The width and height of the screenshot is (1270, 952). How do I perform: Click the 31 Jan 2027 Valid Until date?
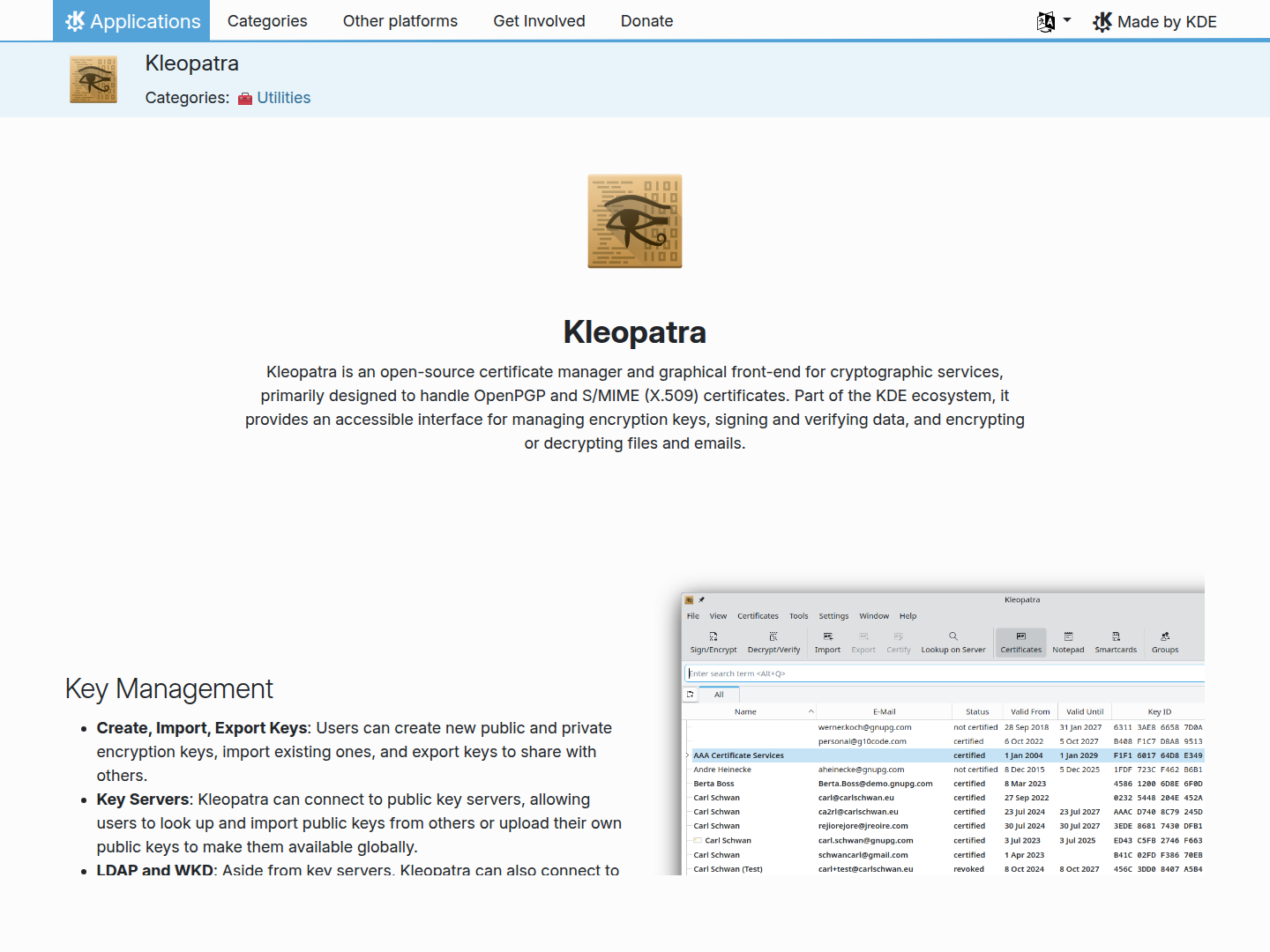(x=1080, y=727)
